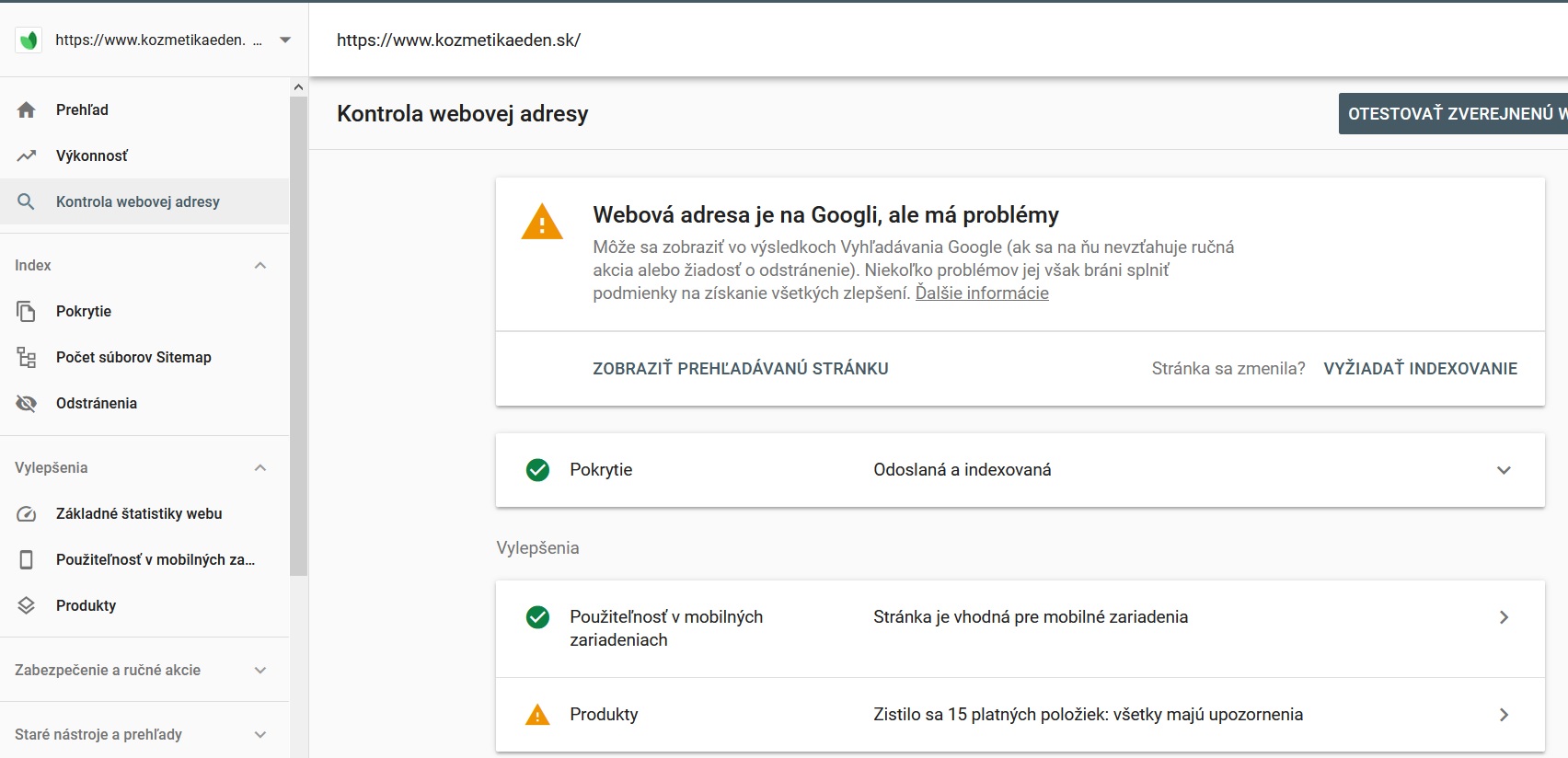Click the green leaf property favicon
This screenshot has width=1568, height=758.
pos(29,40)
